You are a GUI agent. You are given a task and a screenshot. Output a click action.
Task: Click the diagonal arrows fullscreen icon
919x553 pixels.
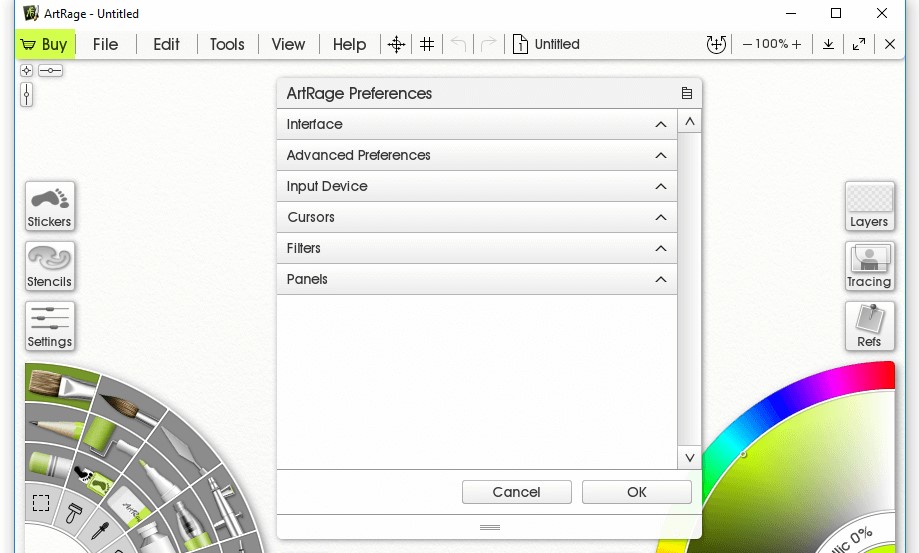click(859, 45)
